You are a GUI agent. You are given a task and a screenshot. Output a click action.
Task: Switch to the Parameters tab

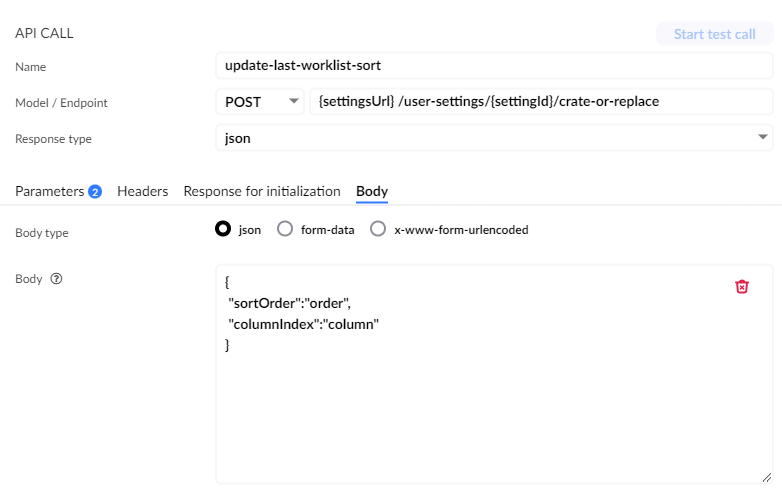click(x=49, y=191)
